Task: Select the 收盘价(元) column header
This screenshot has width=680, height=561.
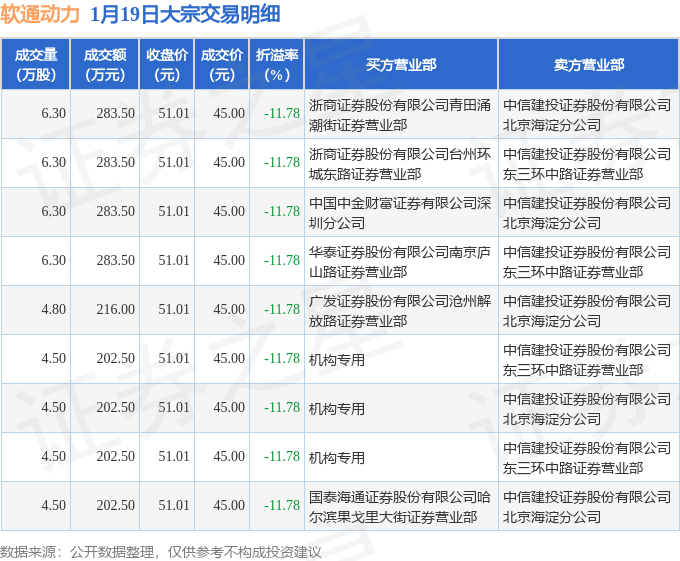Action: click(x=167, y=65)
